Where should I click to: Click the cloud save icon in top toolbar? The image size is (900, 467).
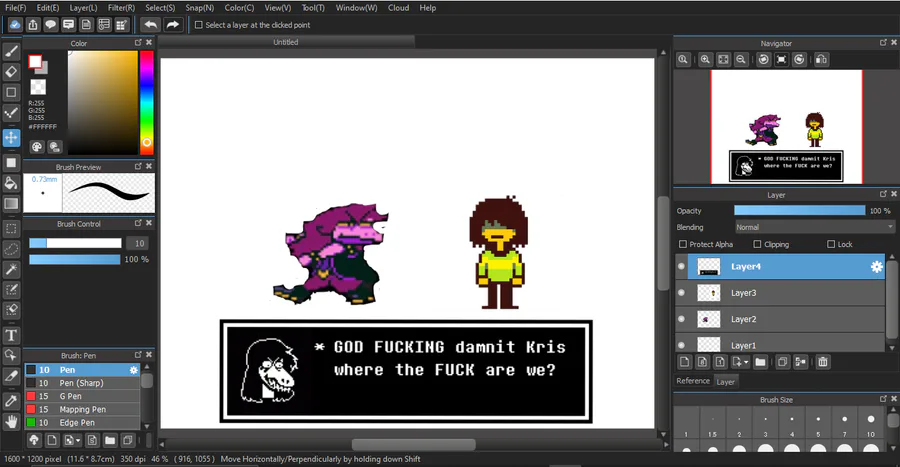point(15,25)
